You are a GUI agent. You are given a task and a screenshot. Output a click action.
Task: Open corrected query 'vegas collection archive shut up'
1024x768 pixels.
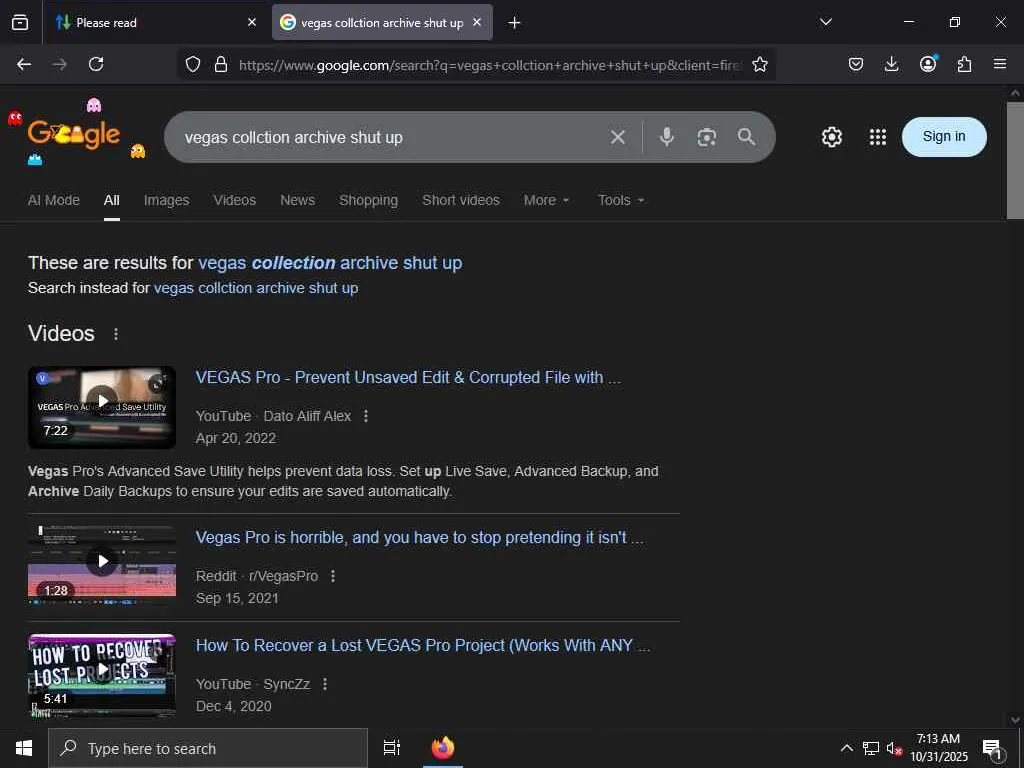tap(330, 263)
